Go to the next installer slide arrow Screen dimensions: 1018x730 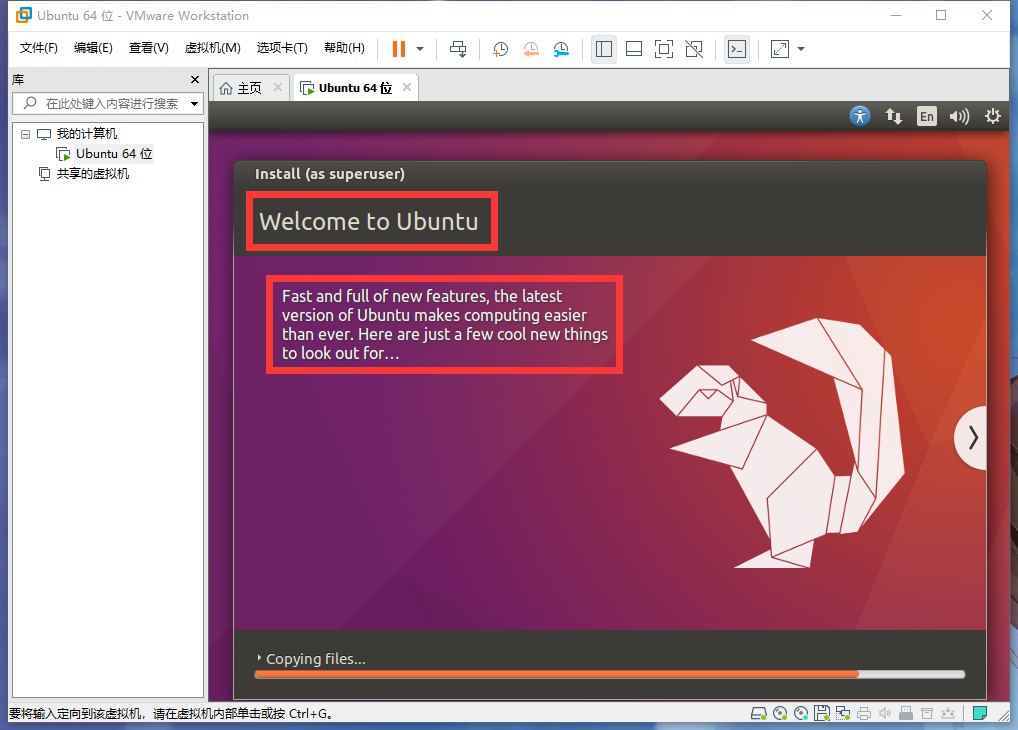pyautogui.click(x=972, y=438)
